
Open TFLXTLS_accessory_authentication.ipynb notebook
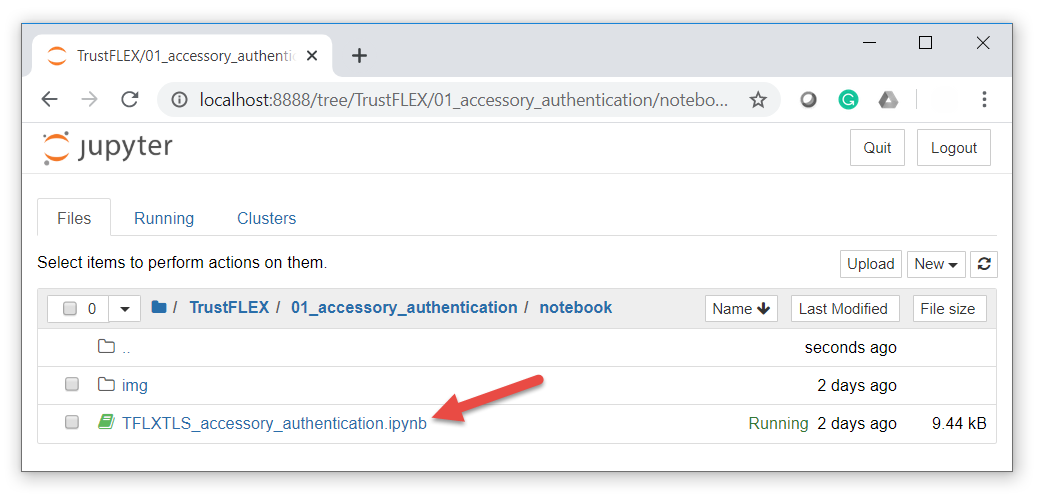[274, 423]
